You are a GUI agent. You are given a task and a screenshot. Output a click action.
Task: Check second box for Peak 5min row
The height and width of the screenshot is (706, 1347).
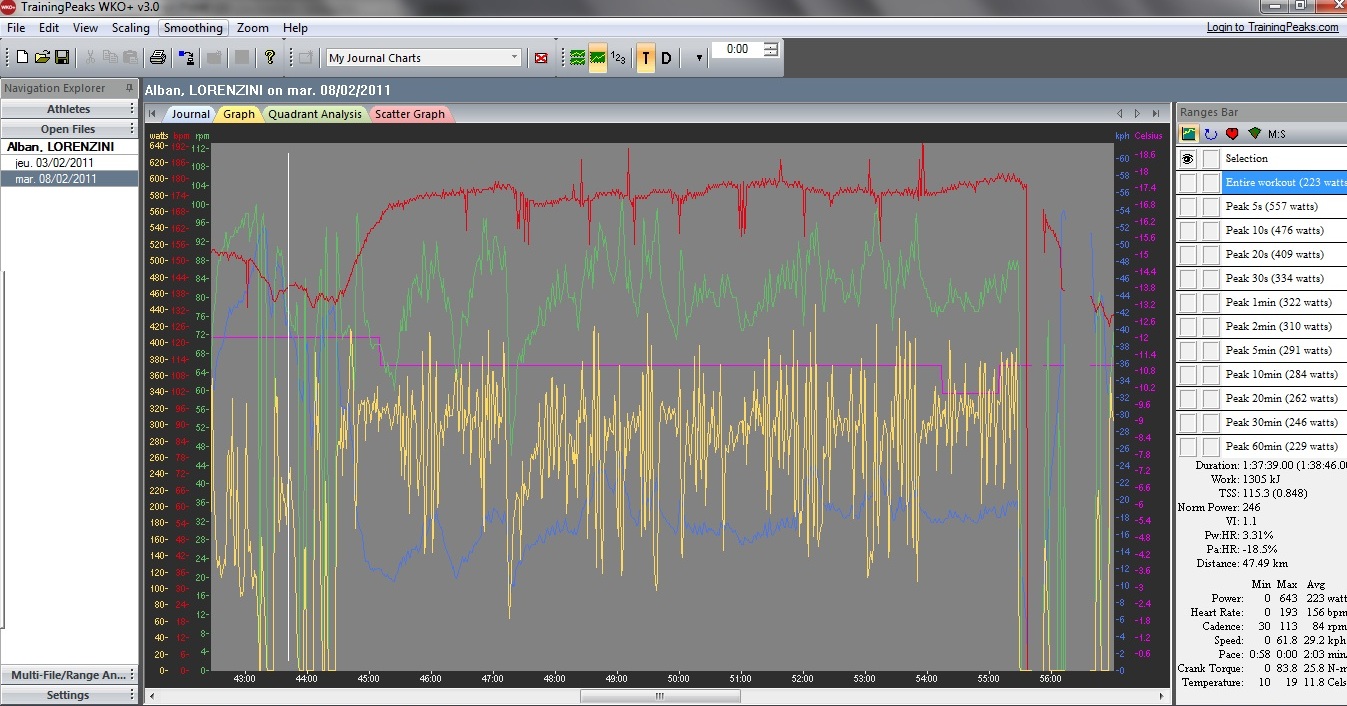click(1211, 350)
